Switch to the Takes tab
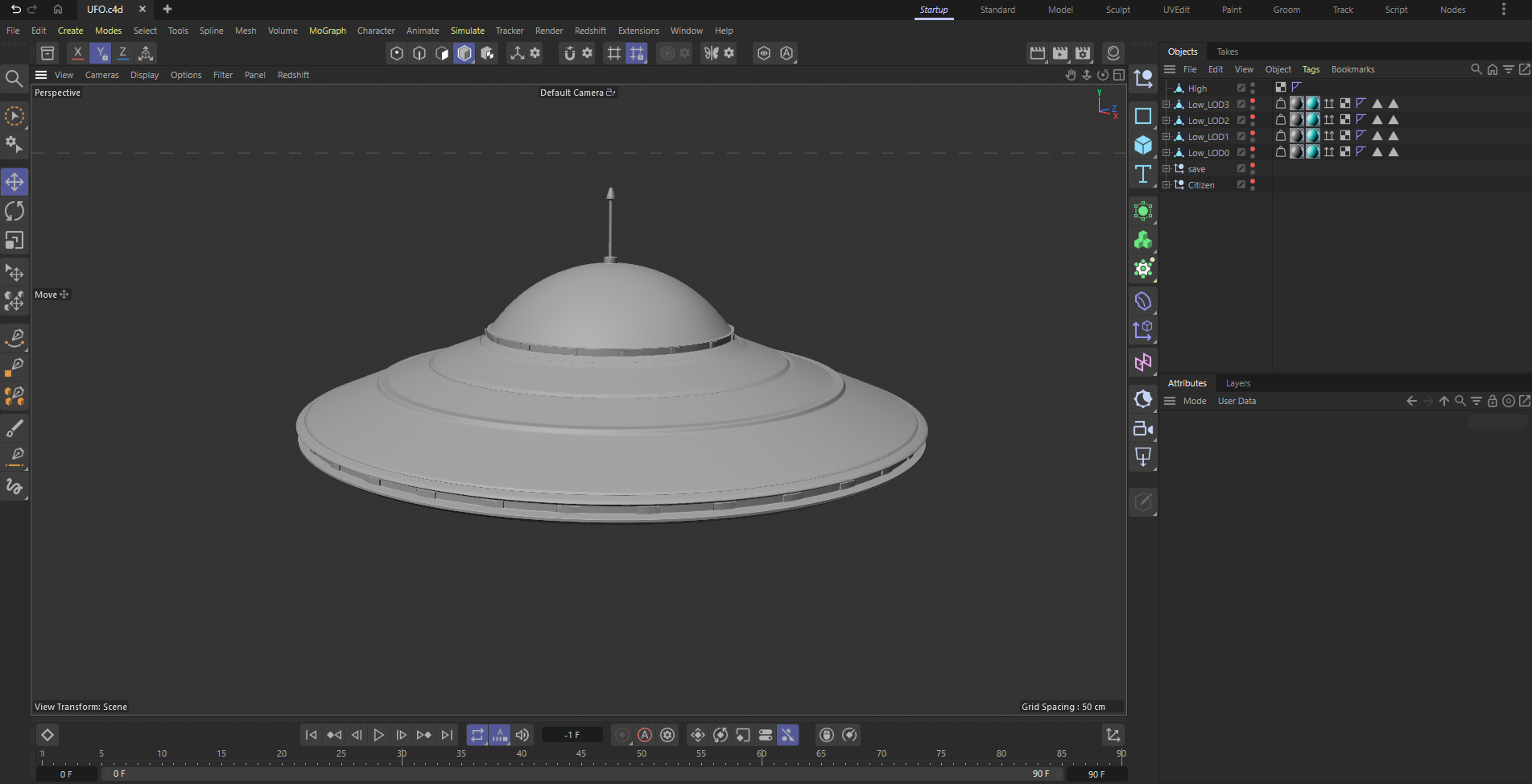Image resolution: width=1532 pixels, height=784 pixels. (x=1227, y=52)
